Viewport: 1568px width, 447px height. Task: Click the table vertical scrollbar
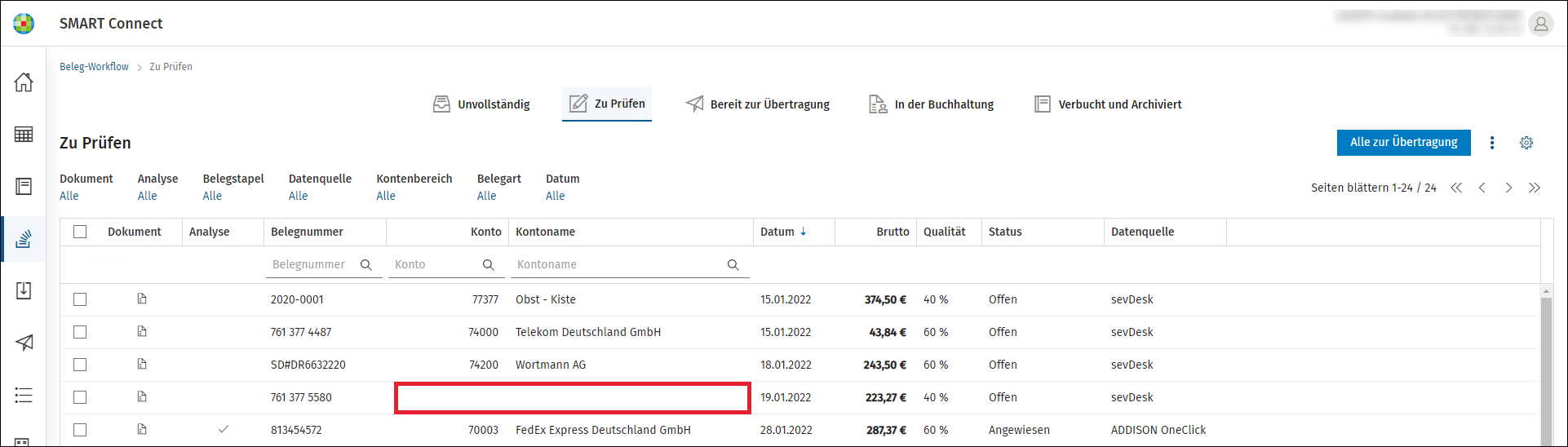pos(1546,371)
